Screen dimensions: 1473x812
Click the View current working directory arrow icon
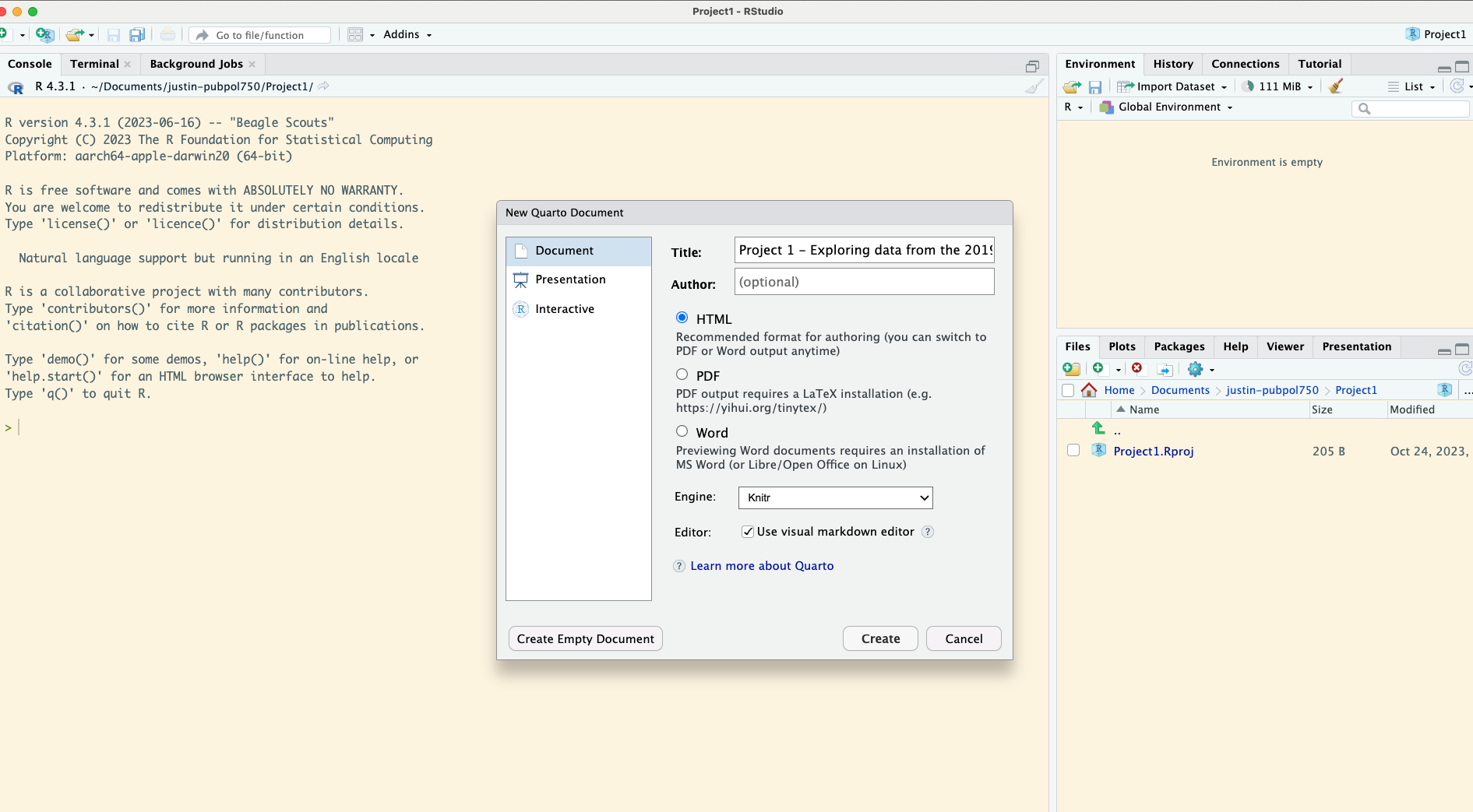(323, 86)
